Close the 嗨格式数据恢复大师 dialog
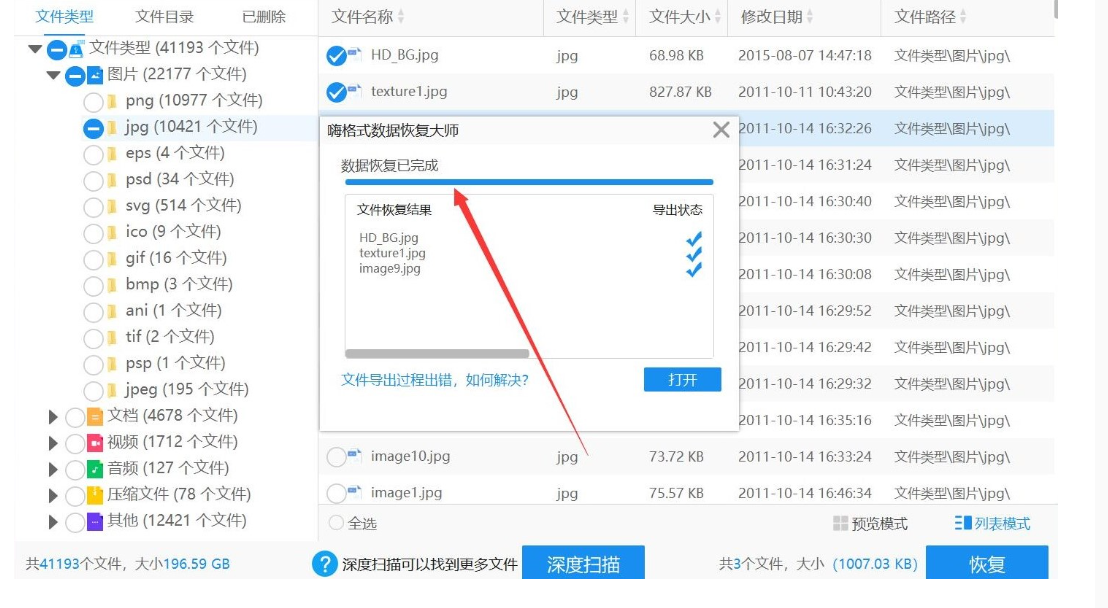 (x=721, y=130)
